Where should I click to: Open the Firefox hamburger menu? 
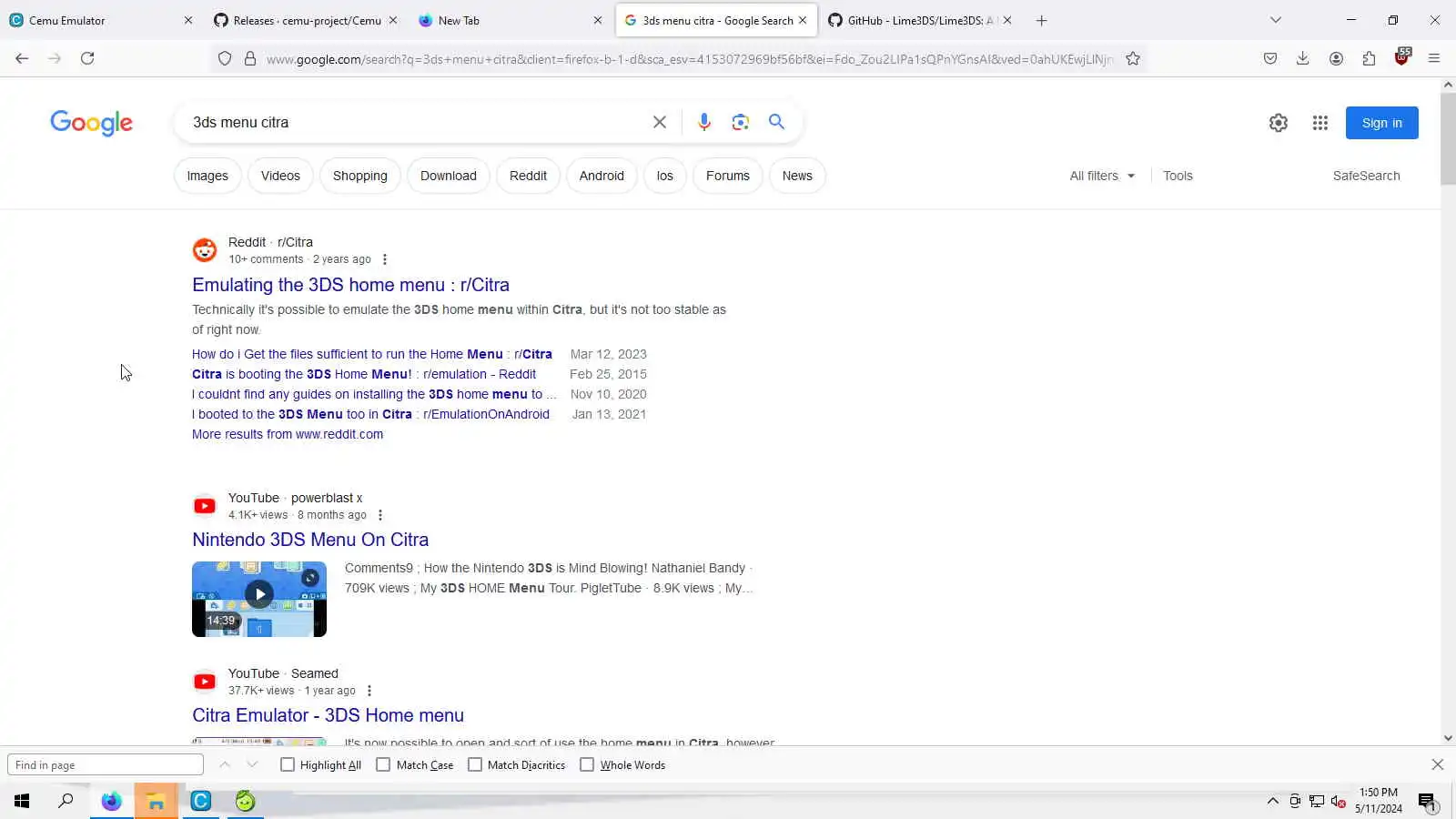pos(1434,58)
